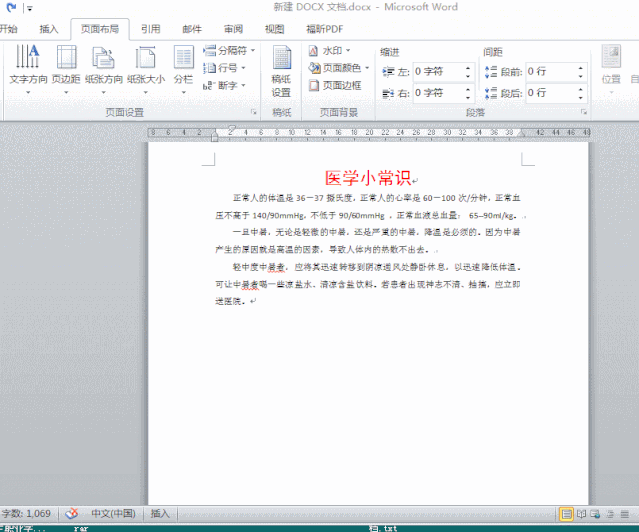Image resolution: width=639 pixels, height=532 pixels.
Task: Expand the Page Color (页面颜色) dropdown
Action: (x=340, y=68)
